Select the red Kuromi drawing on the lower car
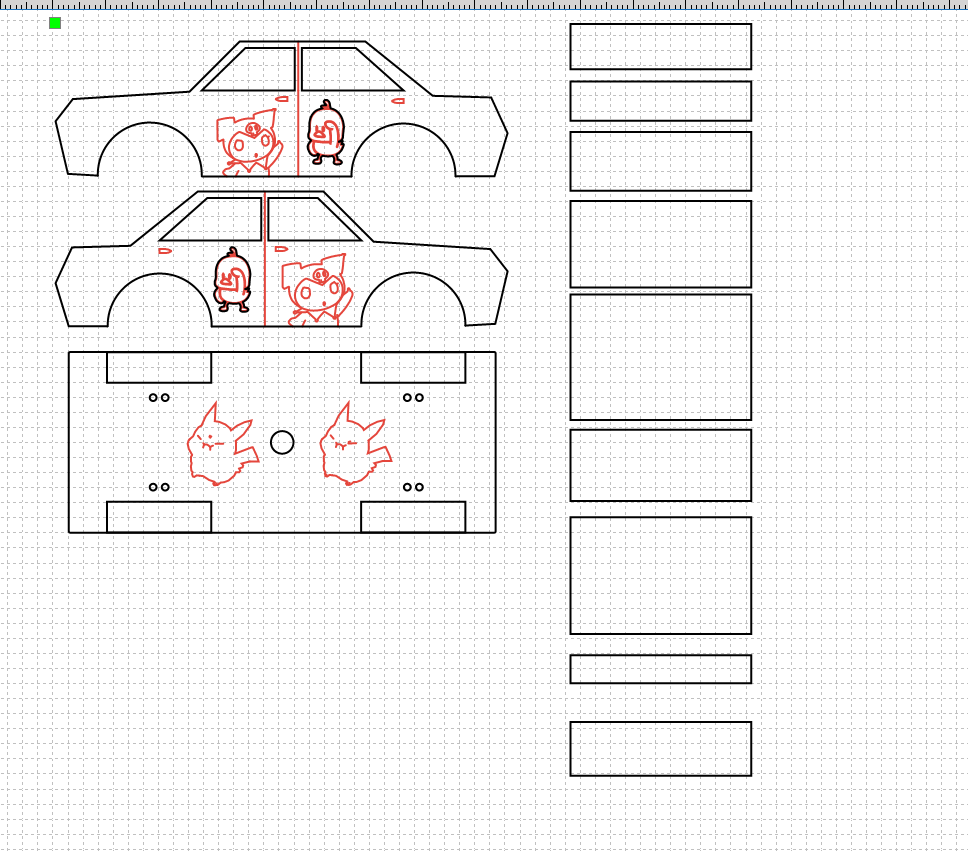This screenshot has width=968, height=854. 317,290
